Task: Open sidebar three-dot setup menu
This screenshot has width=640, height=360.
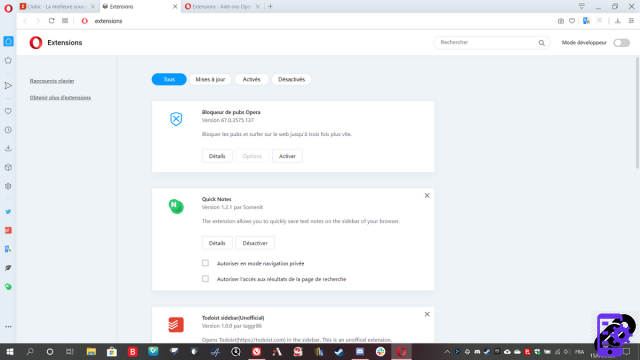Action: 8,327
